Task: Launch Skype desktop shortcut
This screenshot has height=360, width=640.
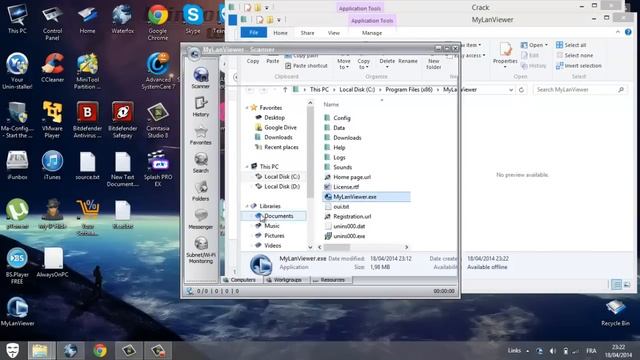Action: click(193, 19)
